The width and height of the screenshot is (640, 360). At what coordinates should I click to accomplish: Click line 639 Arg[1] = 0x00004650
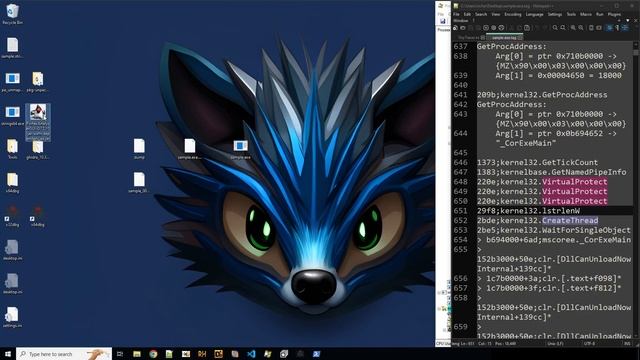pyautogui.click(x=558, y=76)
